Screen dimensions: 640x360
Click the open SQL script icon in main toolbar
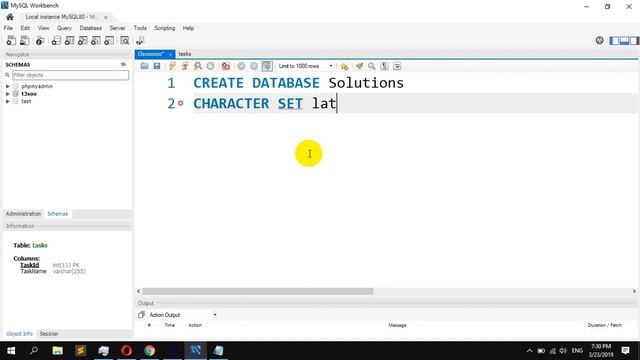(x=24, y=40)
